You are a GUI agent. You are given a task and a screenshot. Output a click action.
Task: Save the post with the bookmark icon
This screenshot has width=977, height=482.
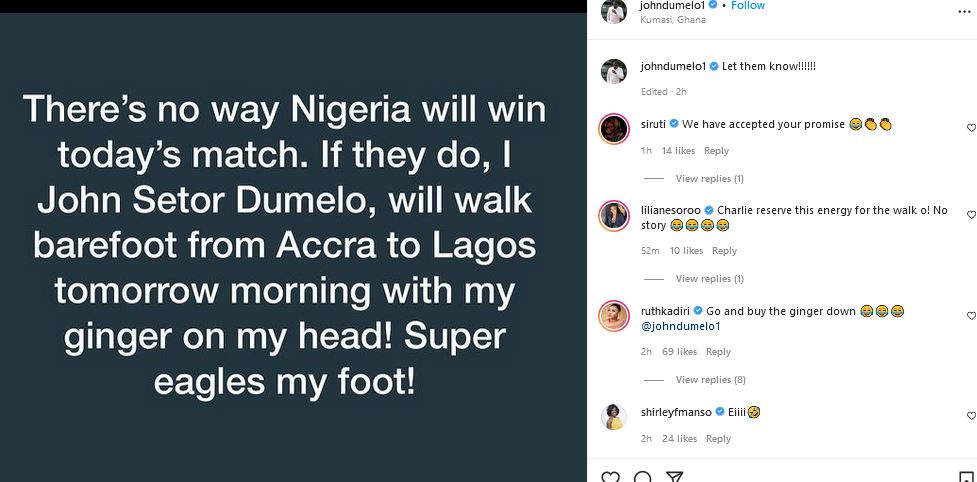pyautogui.click(x=968, y=477)
